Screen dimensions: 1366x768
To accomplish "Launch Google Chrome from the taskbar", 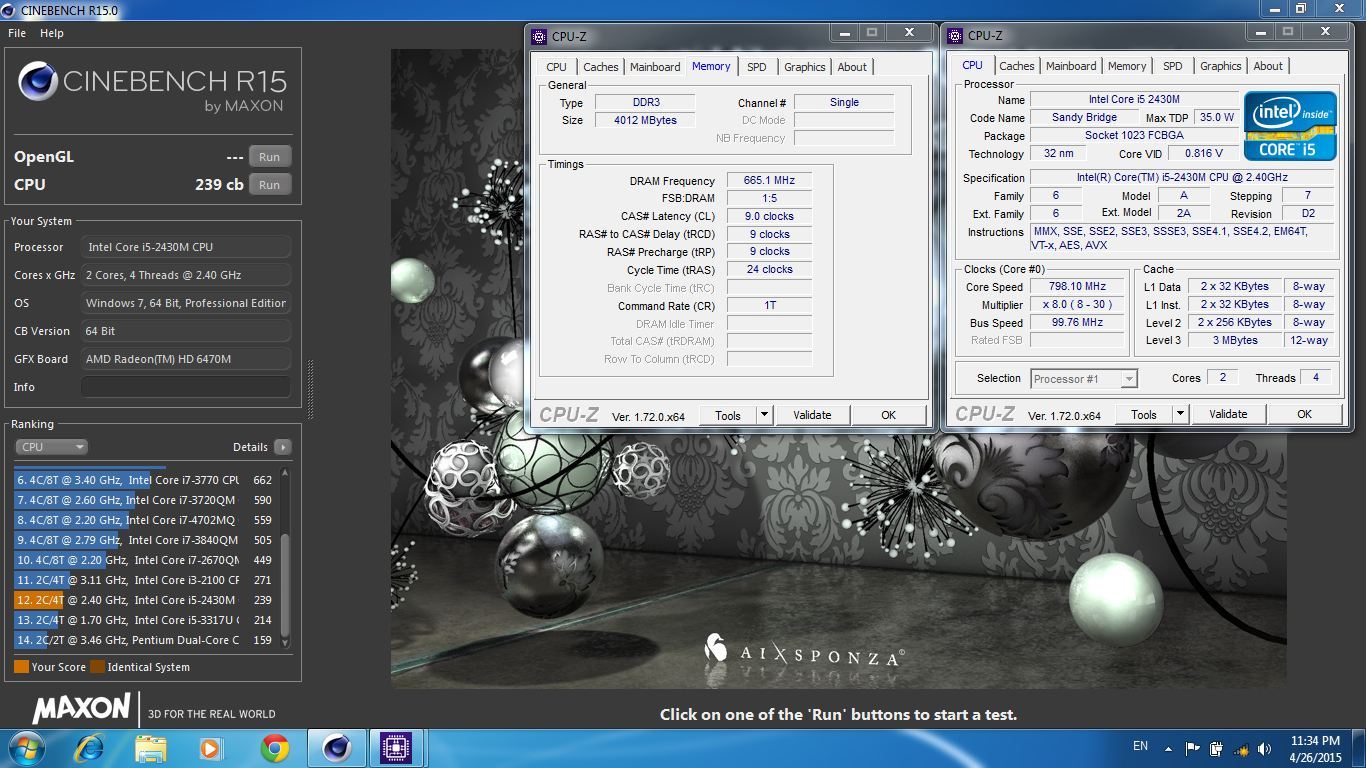I will (275, 748).
